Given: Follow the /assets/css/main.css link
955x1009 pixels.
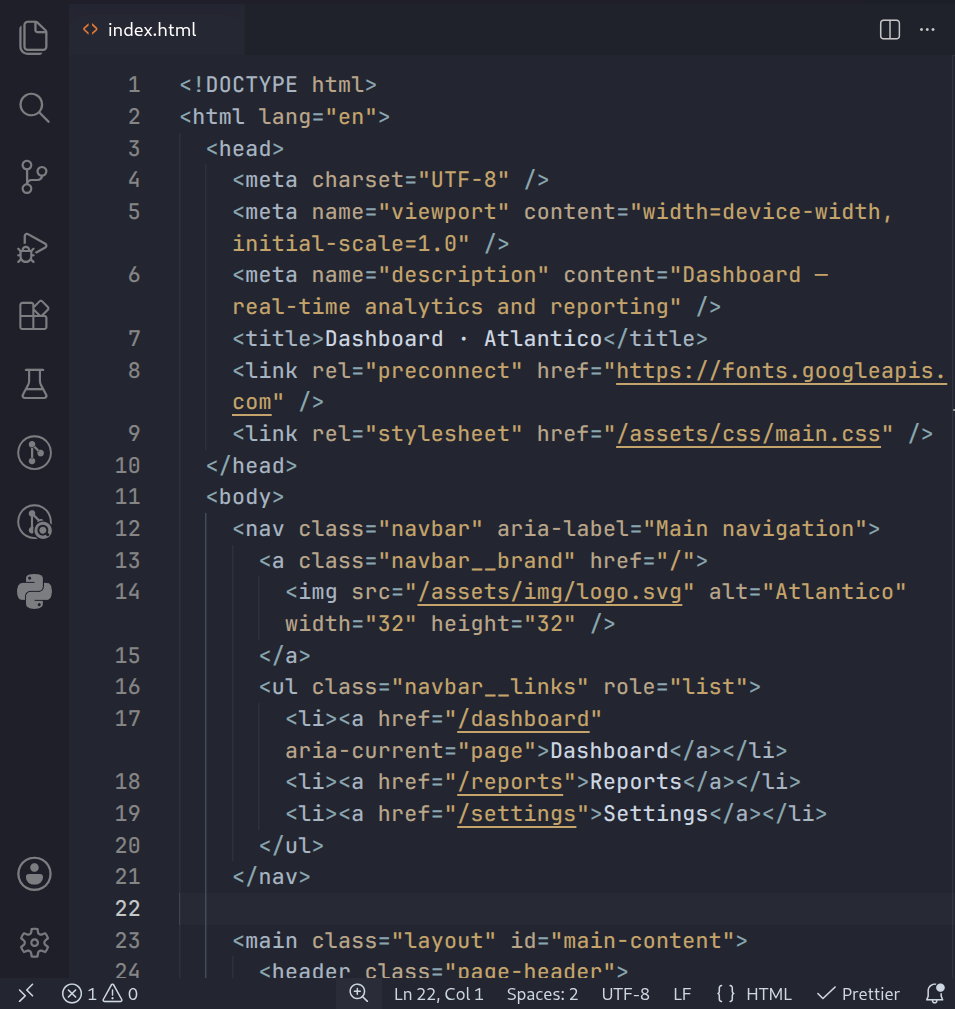Looking at the screenshot, I should pyautogui.click(x=748, y=434).
